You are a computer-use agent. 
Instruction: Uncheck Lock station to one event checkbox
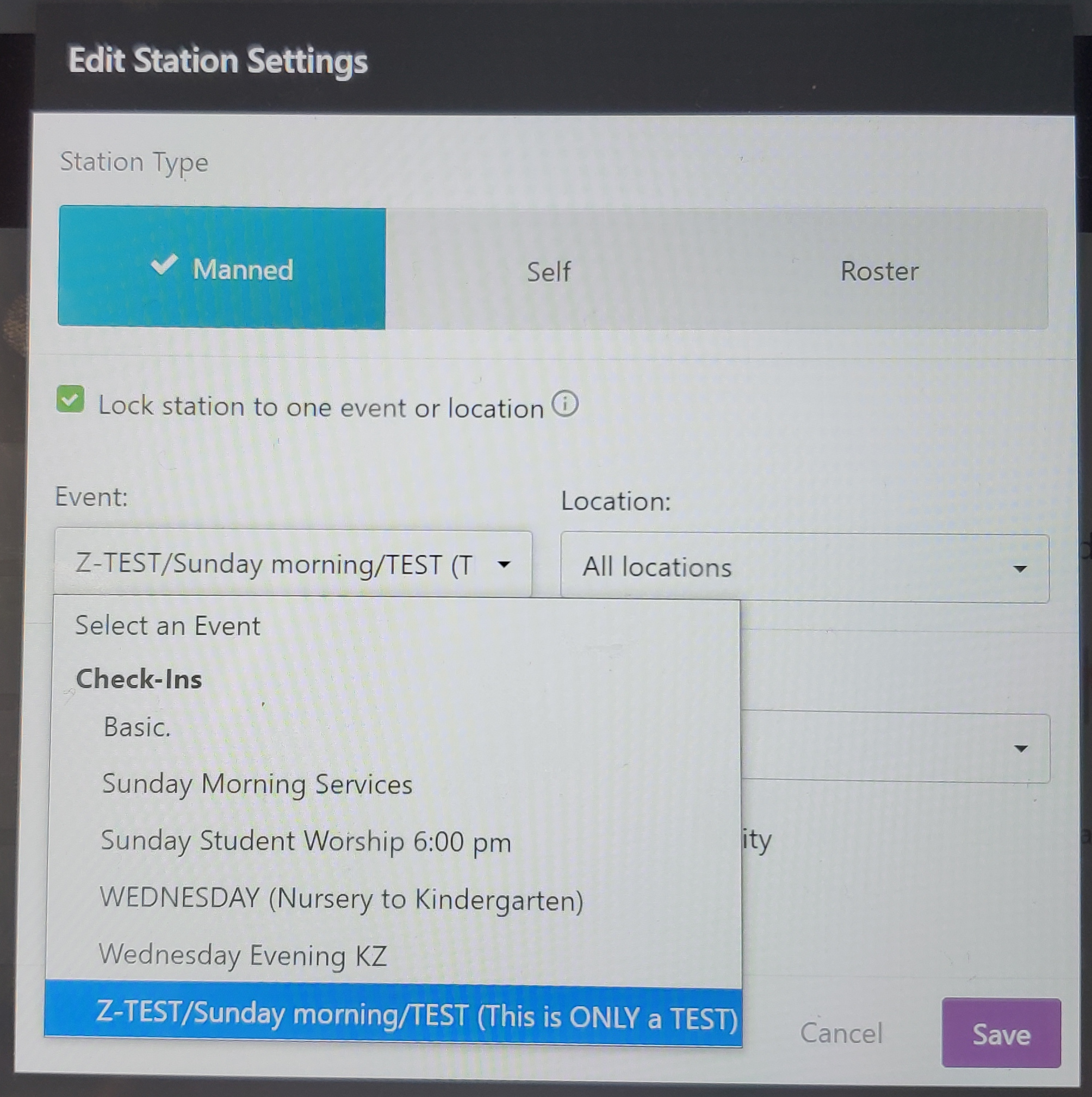coord(71,400)
